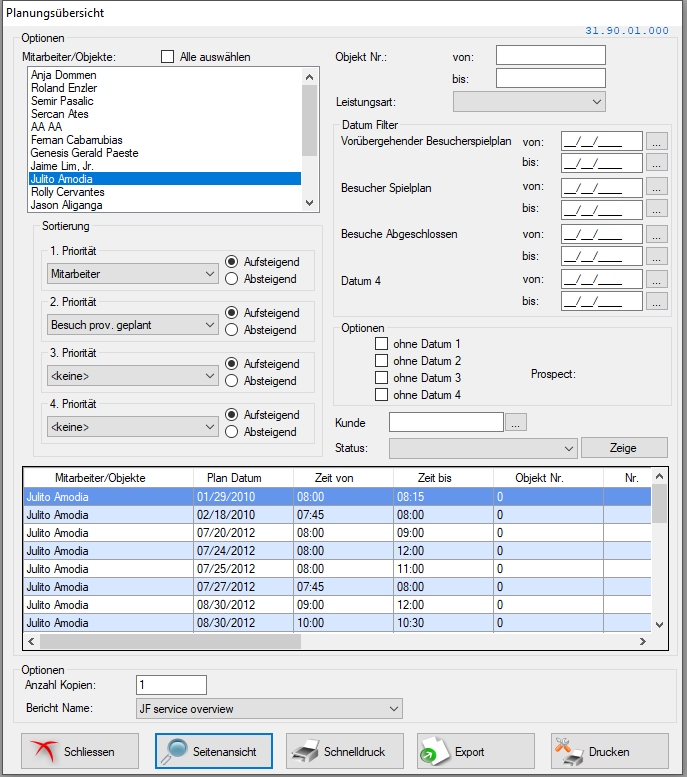
Task: Open date picker for Datum 4 bis
Action: point(656,301)
